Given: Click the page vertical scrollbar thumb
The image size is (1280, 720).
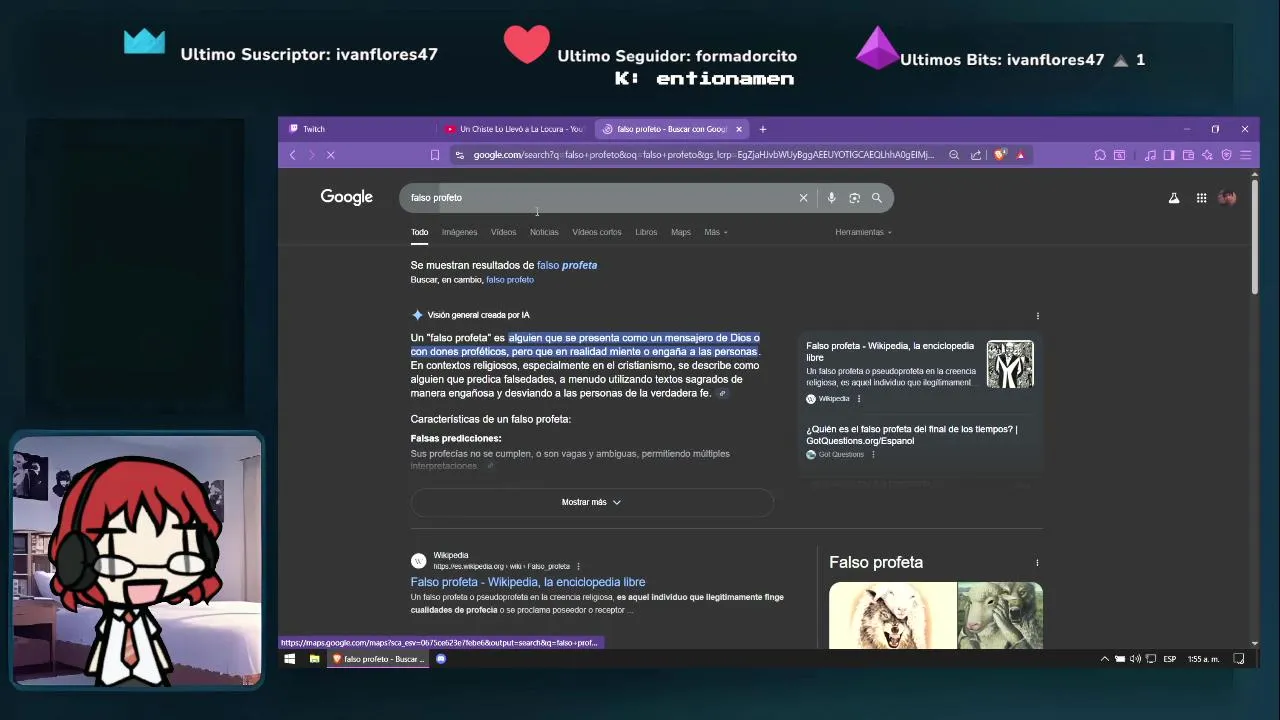Looking at the screenshot, I should [1254, 236].
